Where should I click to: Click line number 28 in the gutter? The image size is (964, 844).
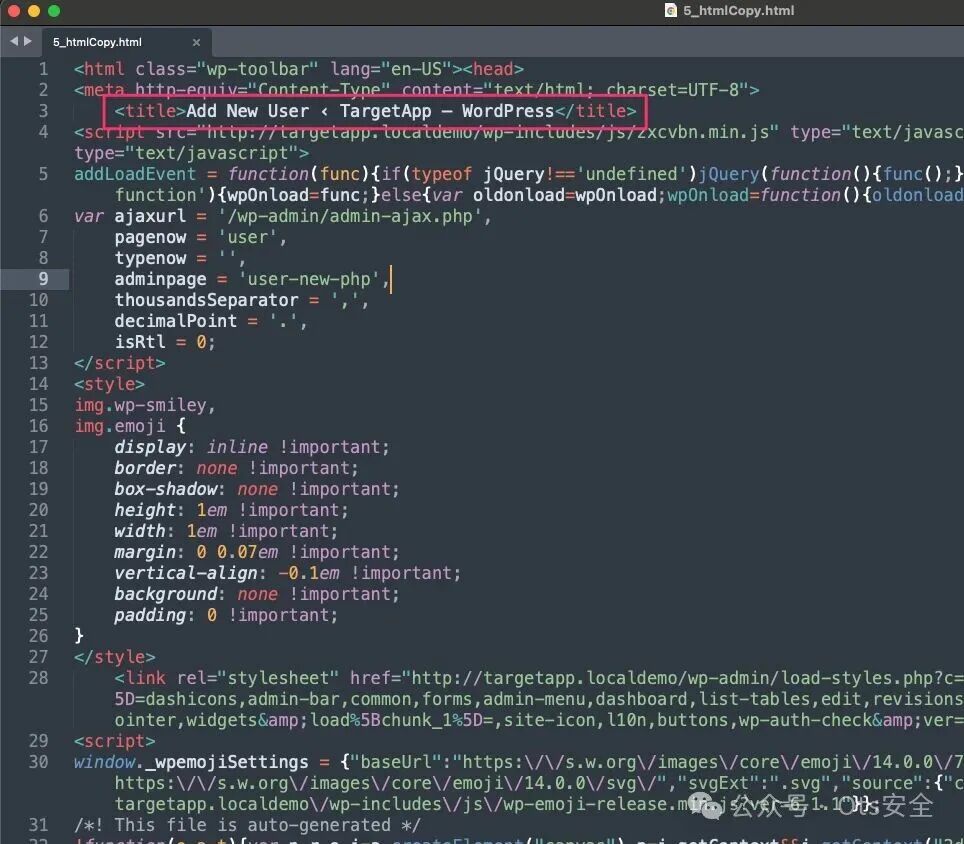[x=38, y=678]
